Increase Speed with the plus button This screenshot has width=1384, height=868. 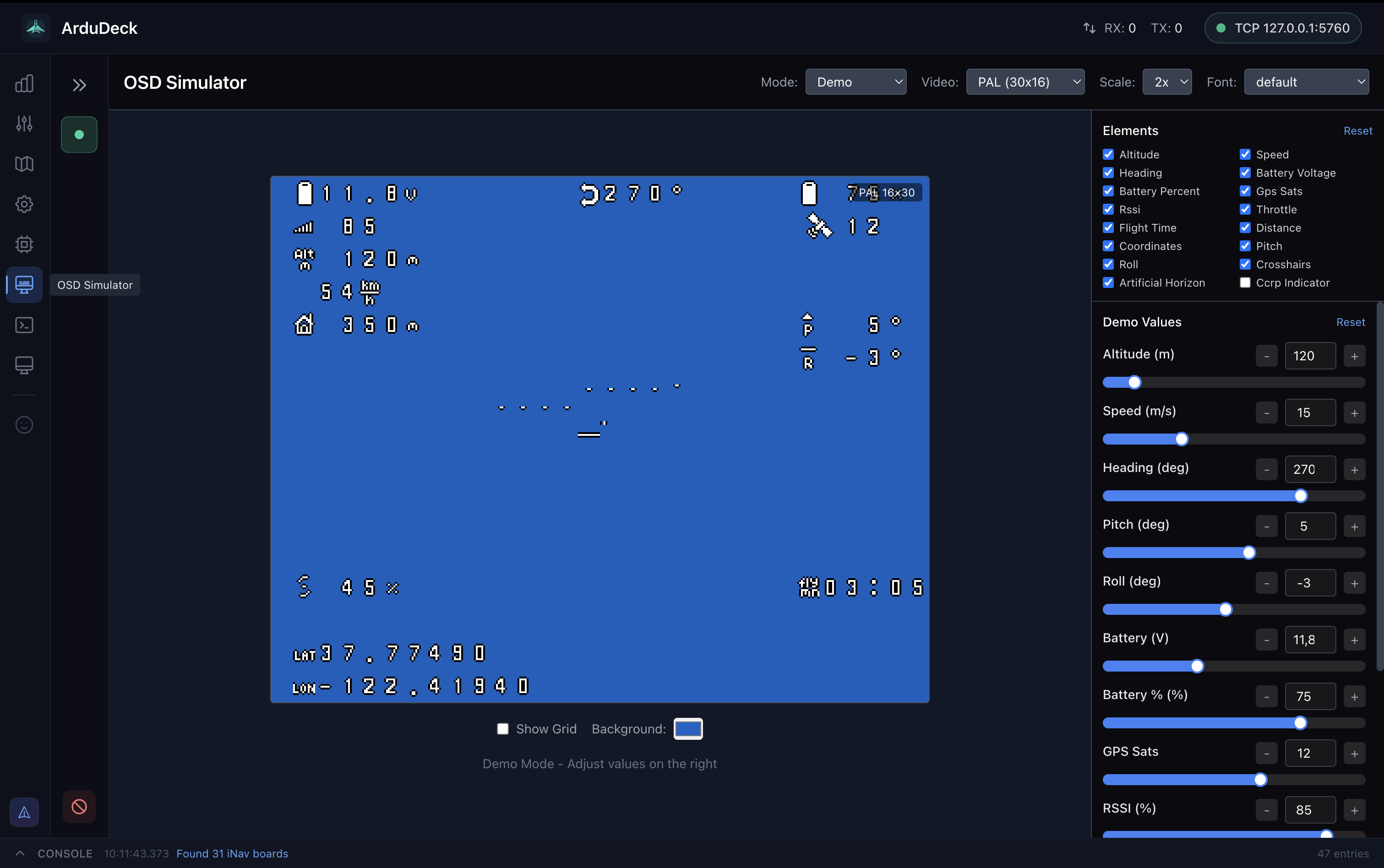click(x=1354, y=413)
